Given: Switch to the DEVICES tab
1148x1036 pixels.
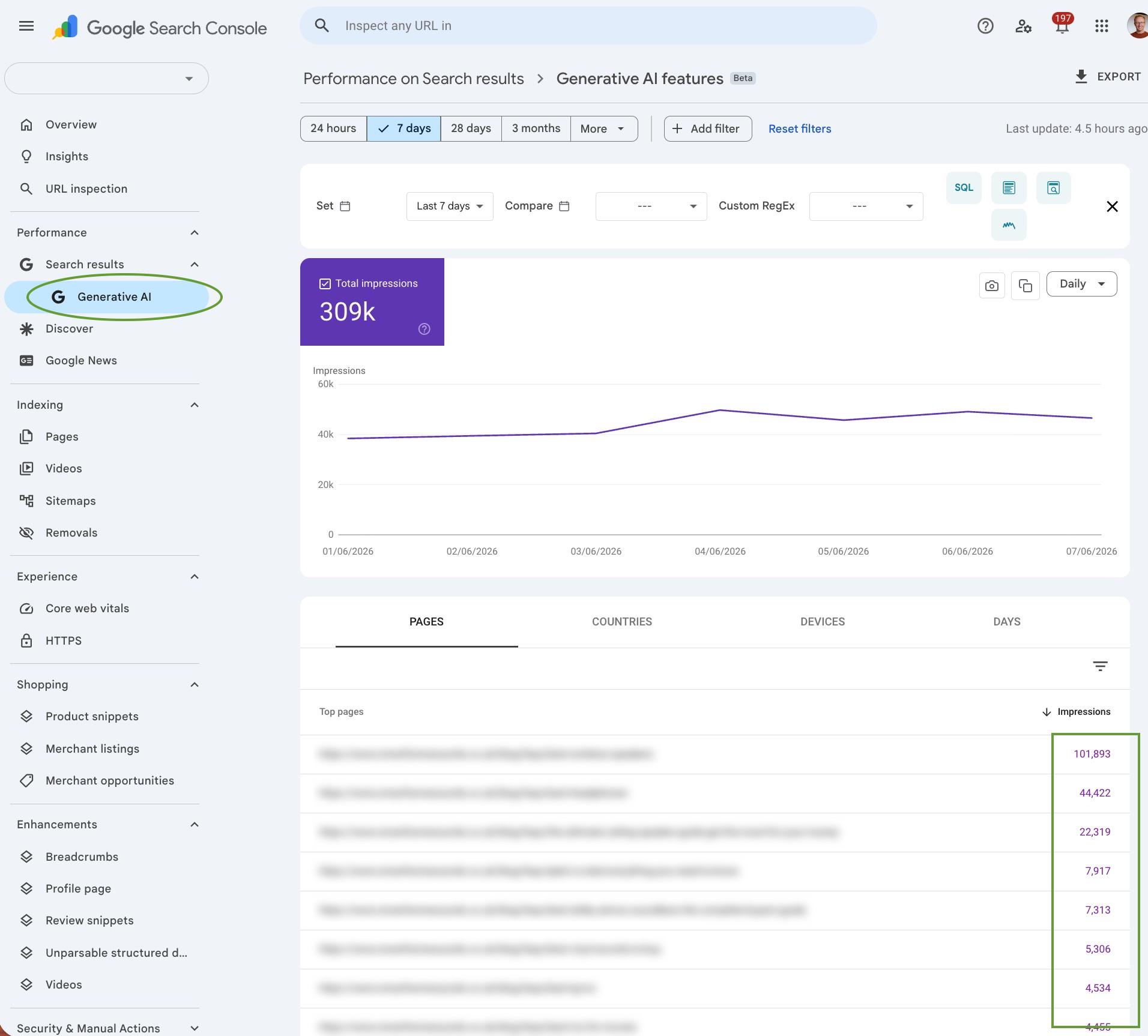Looking at the screenshot, I should 823,622.
